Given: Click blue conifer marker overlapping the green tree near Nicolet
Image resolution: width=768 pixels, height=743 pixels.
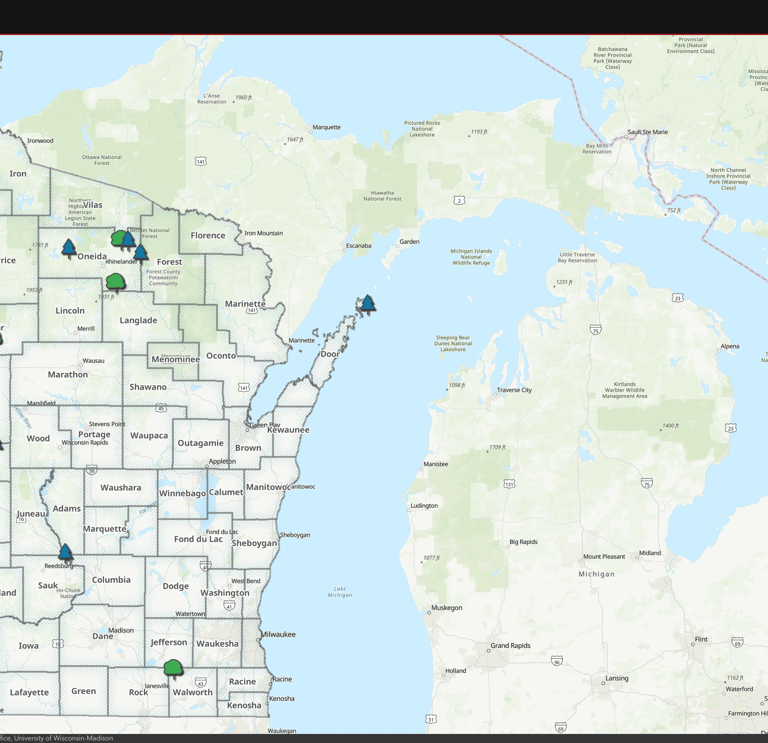Looking at the screenshot, I should tap(128, 240).
